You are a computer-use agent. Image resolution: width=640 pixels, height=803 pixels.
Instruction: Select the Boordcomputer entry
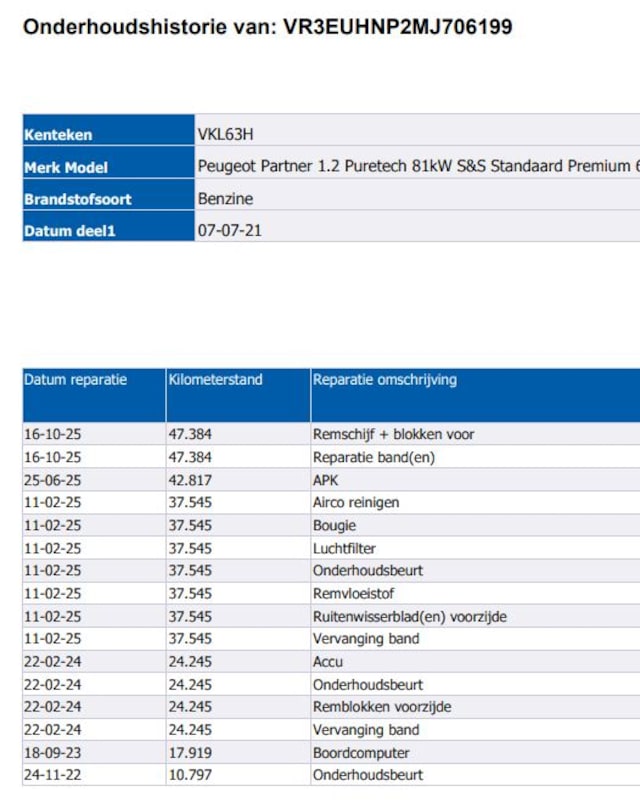point(361,753)
